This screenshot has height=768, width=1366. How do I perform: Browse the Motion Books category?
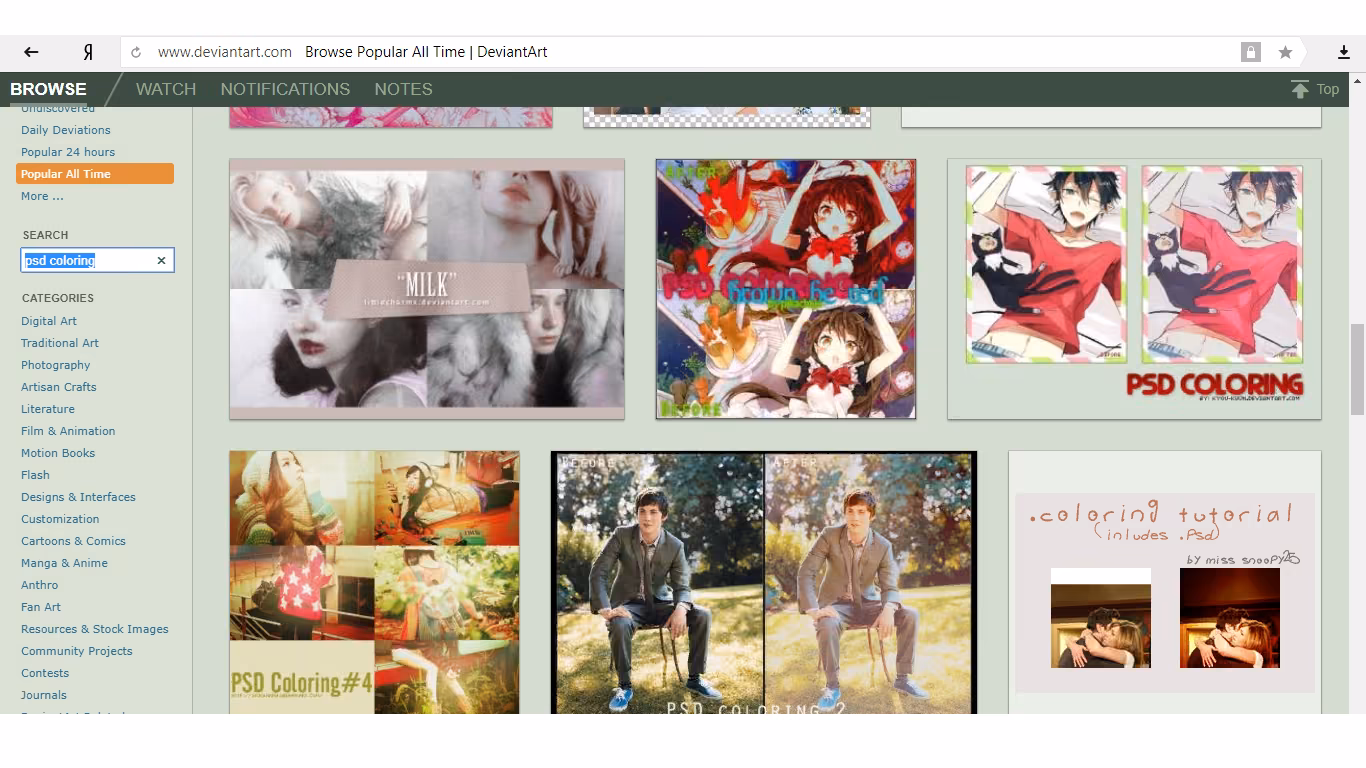click(x=58, y=453)
